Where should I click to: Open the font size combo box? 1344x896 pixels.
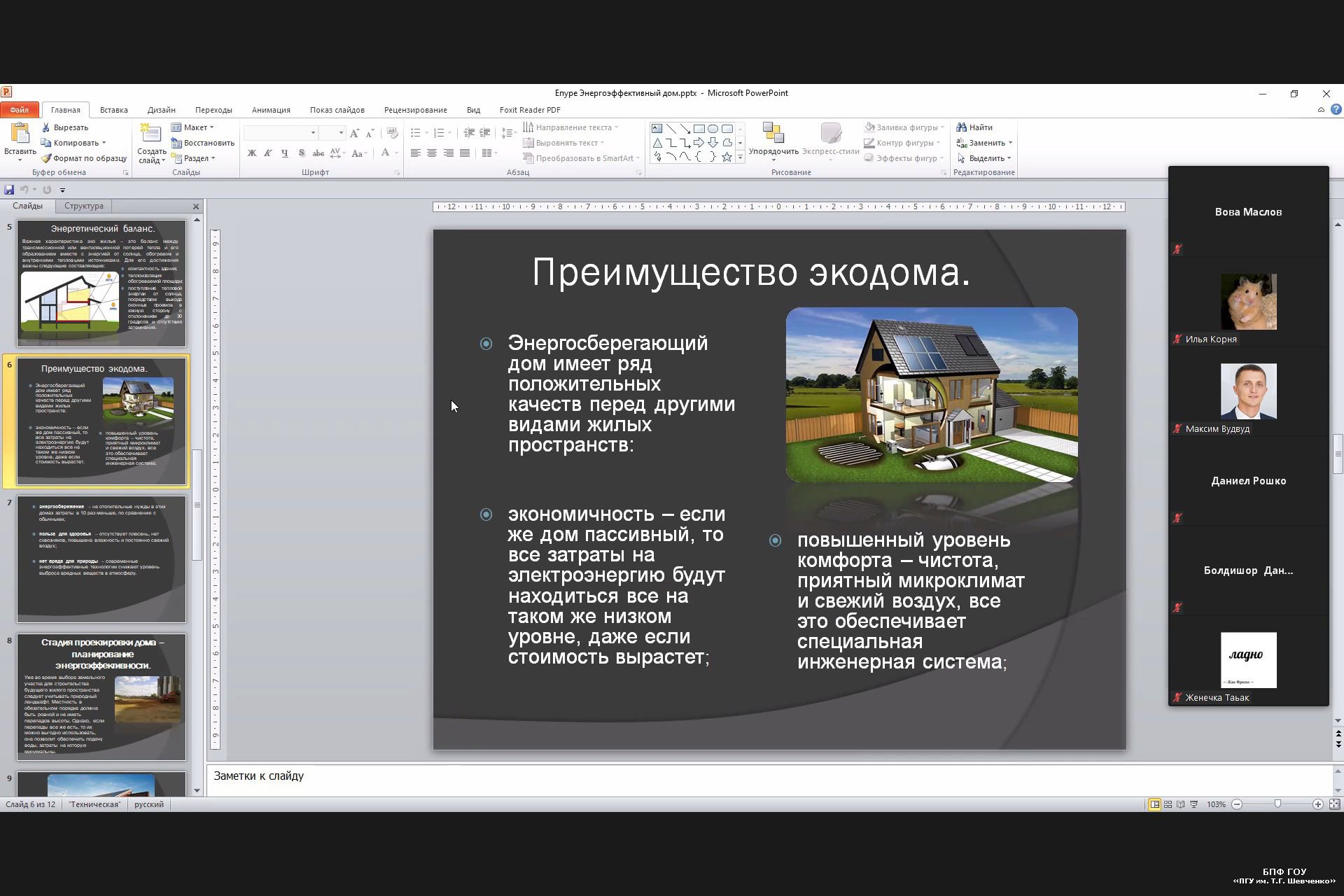pos(332,133)
